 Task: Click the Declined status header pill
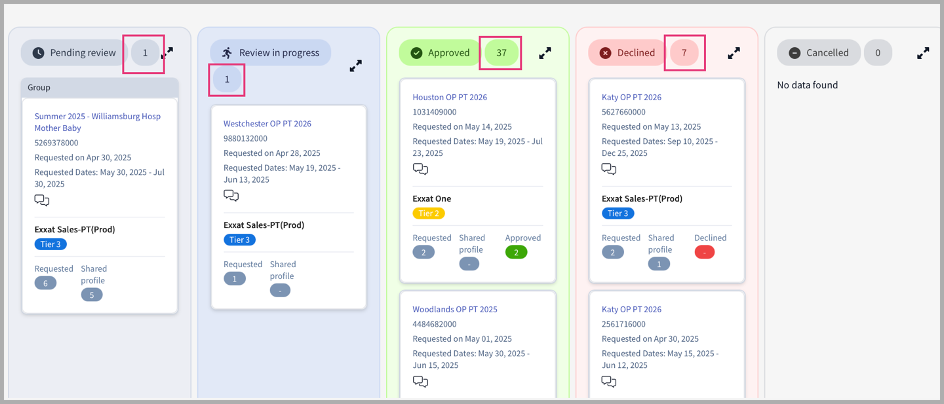[627, 53]
